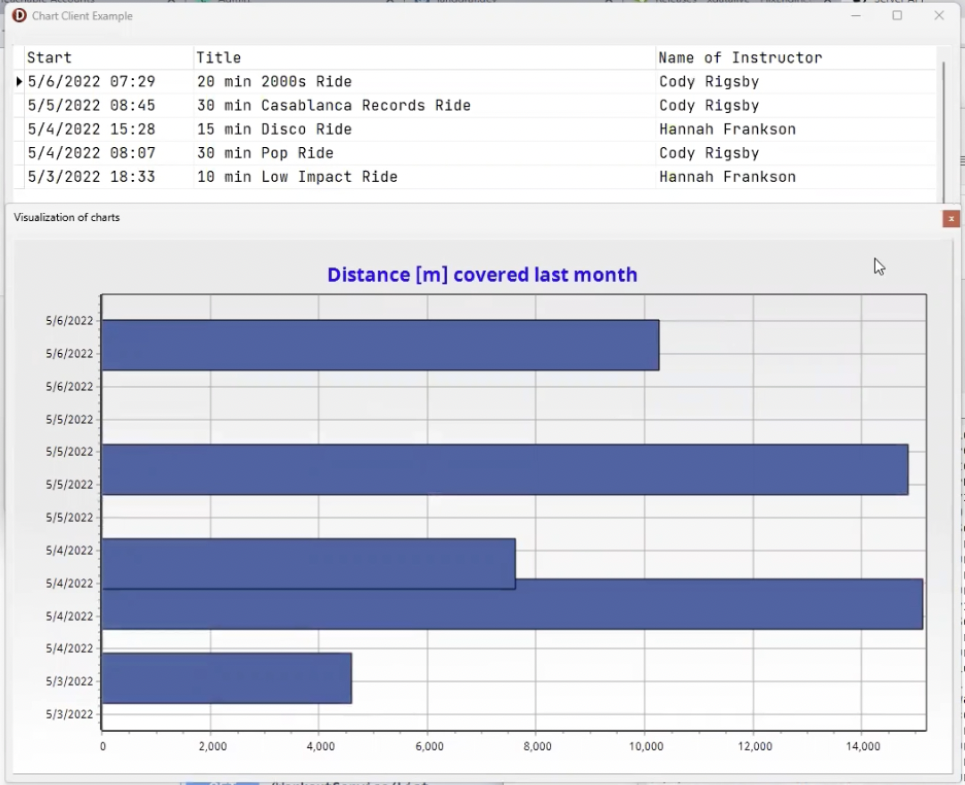Viewport: 965px width, 785px height.
Task: Click Cody Rigsby in the Casablanca Records row
Action: click(709, 105)
